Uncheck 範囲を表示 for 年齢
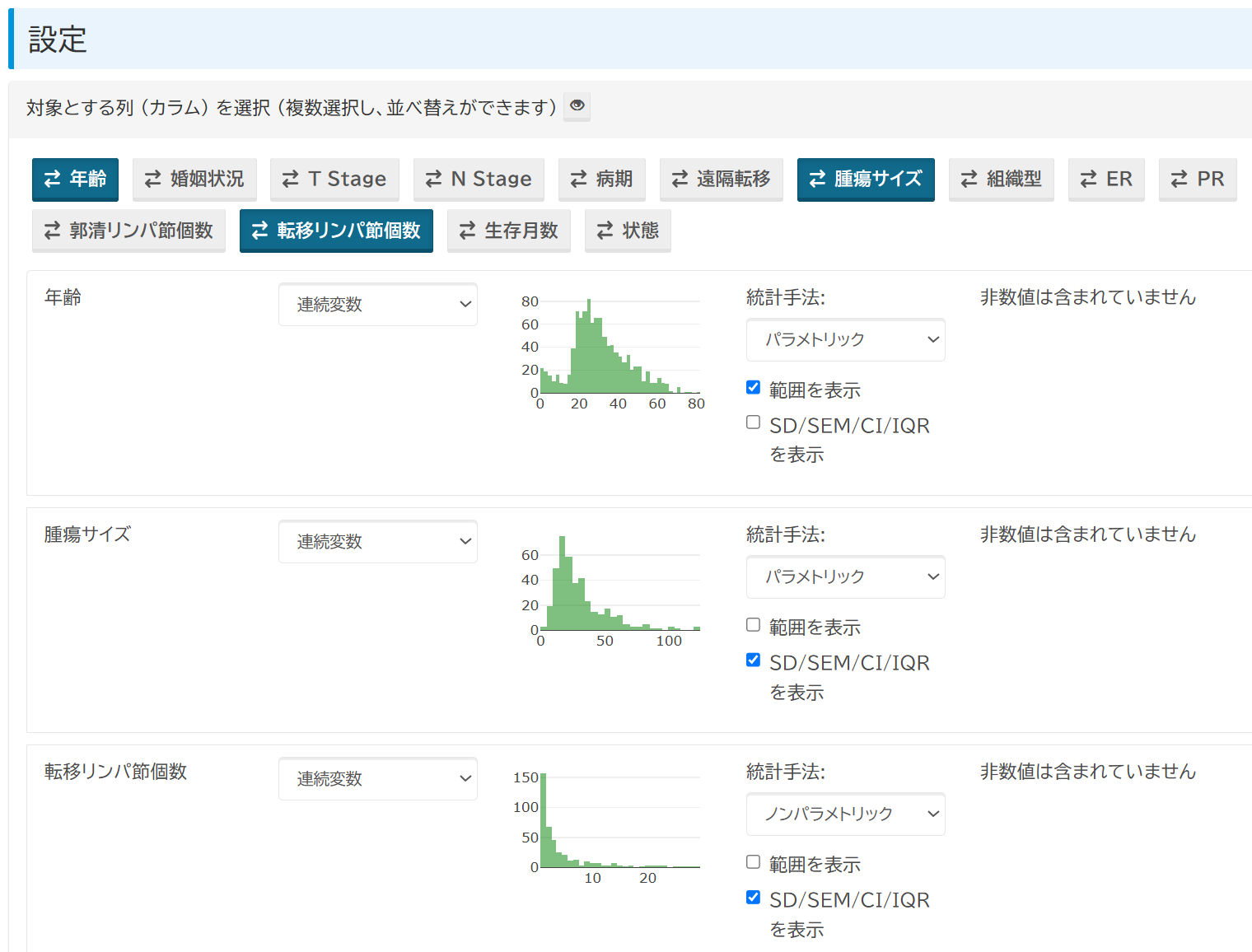This screenshot has width=1252, height=952. [x=753, y=387]
